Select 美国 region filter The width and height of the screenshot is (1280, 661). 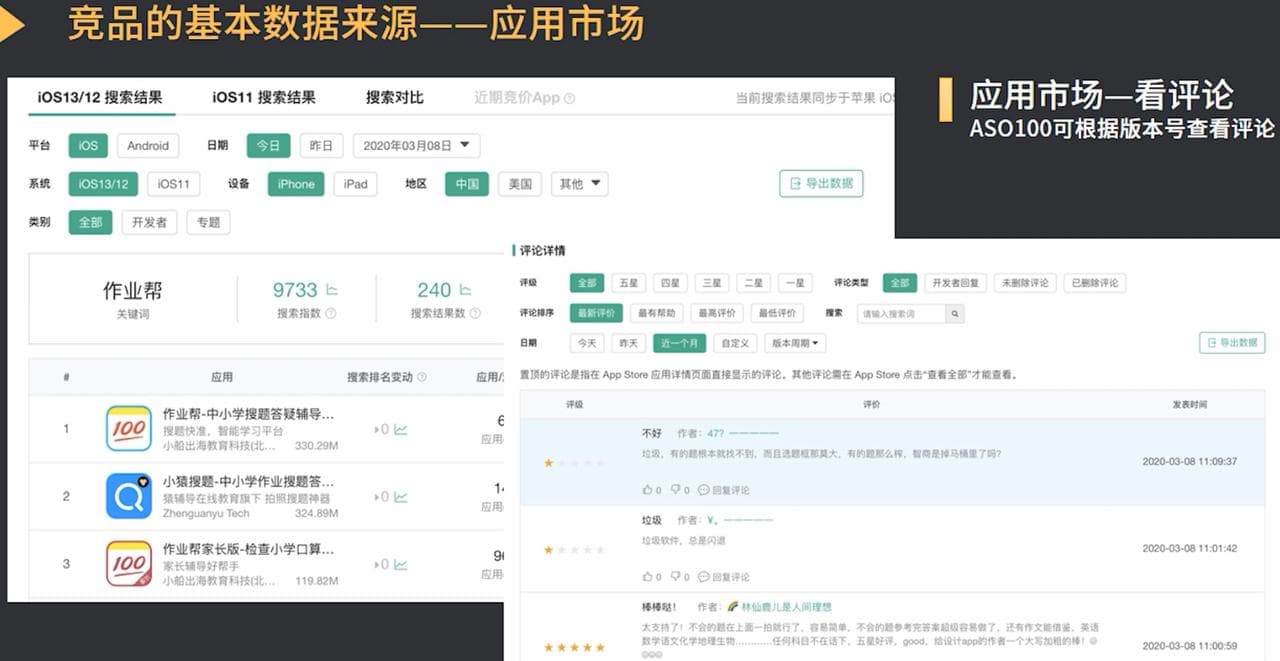(x=520, y=184)
